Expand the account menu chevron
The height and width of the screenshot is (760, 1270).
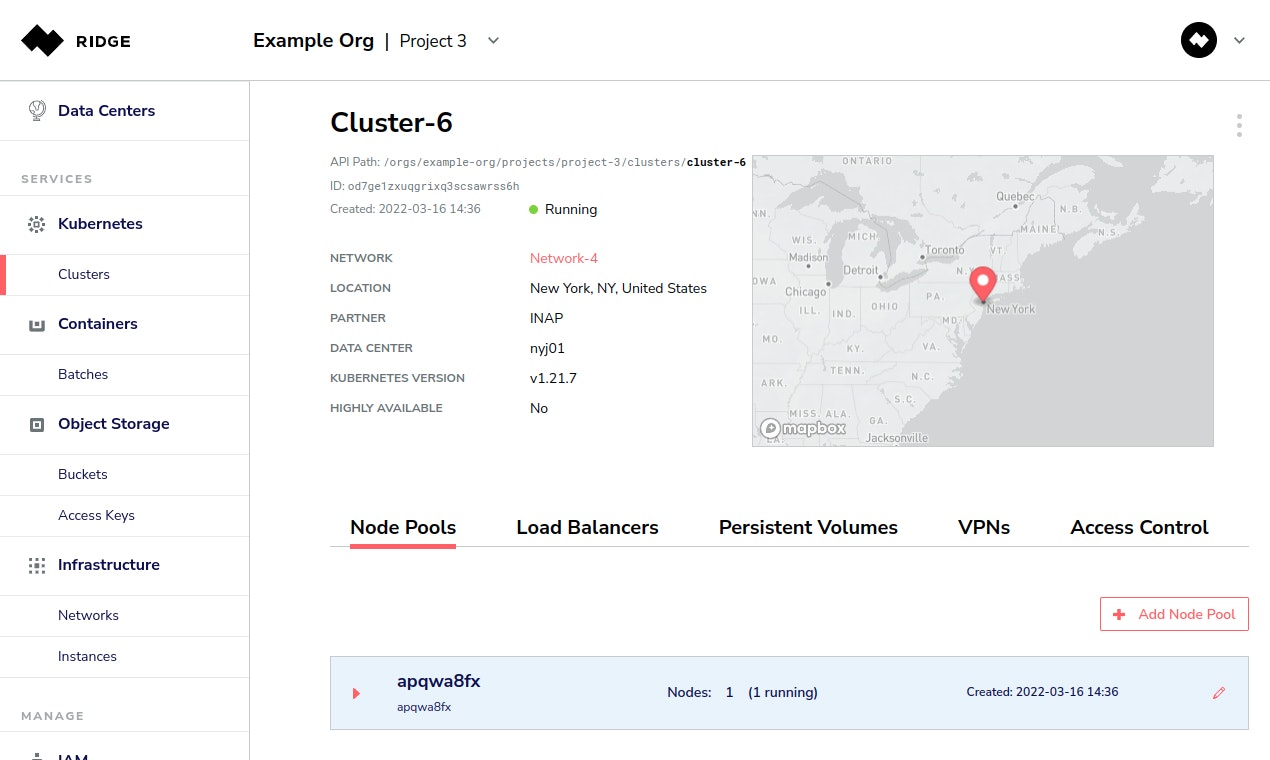(1240, 41)
